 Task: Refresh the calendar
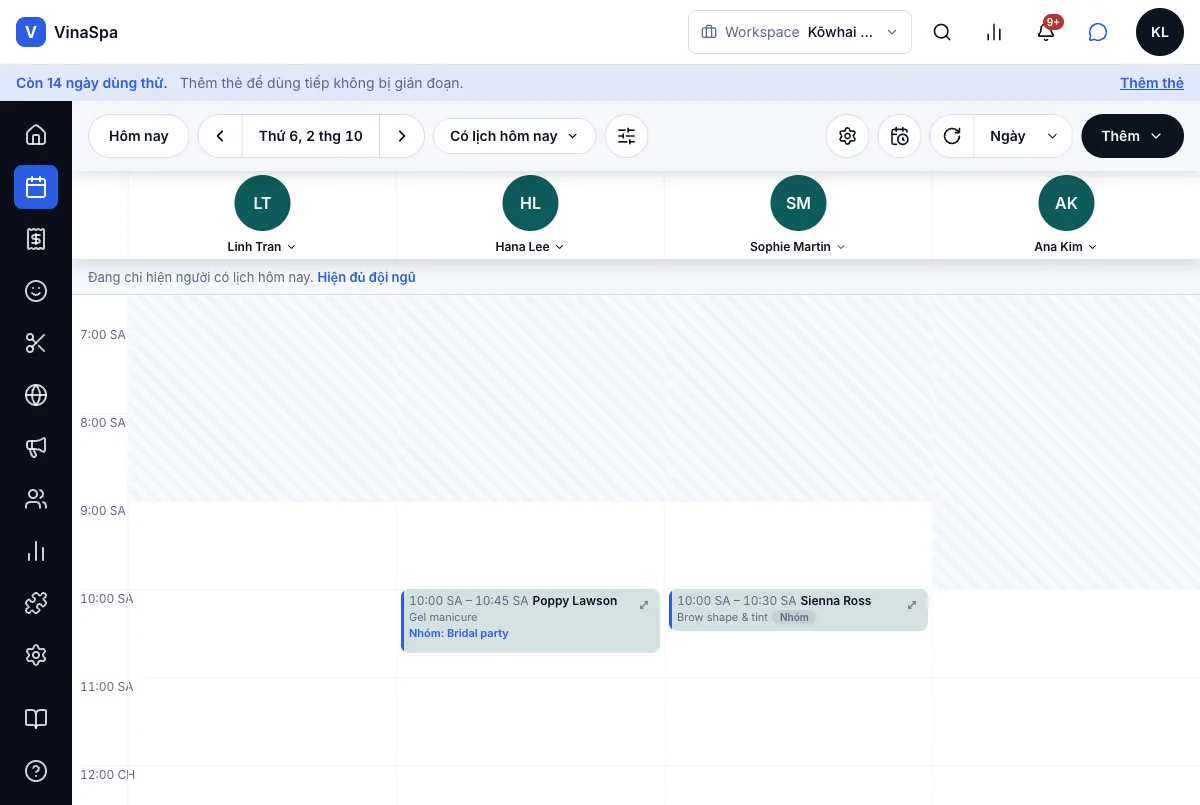(x=952, y=136)
